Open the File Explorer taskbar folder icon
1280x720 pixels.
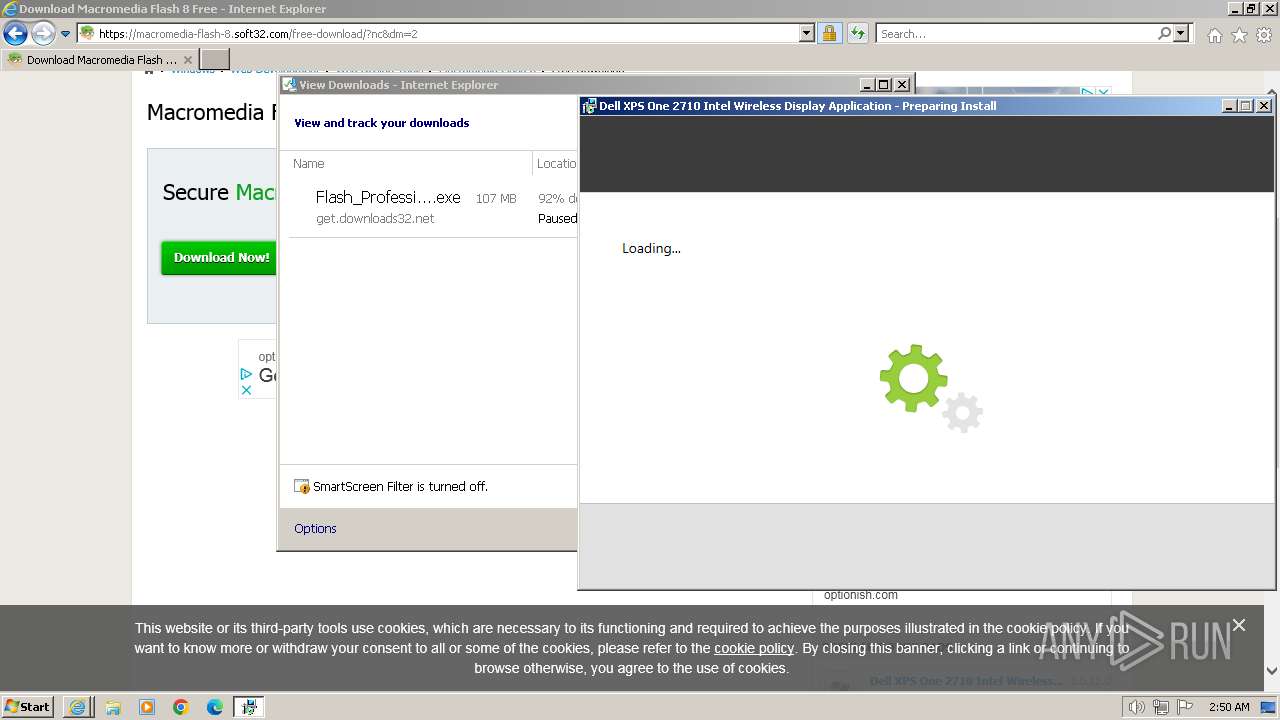click(x=113, y=707)
